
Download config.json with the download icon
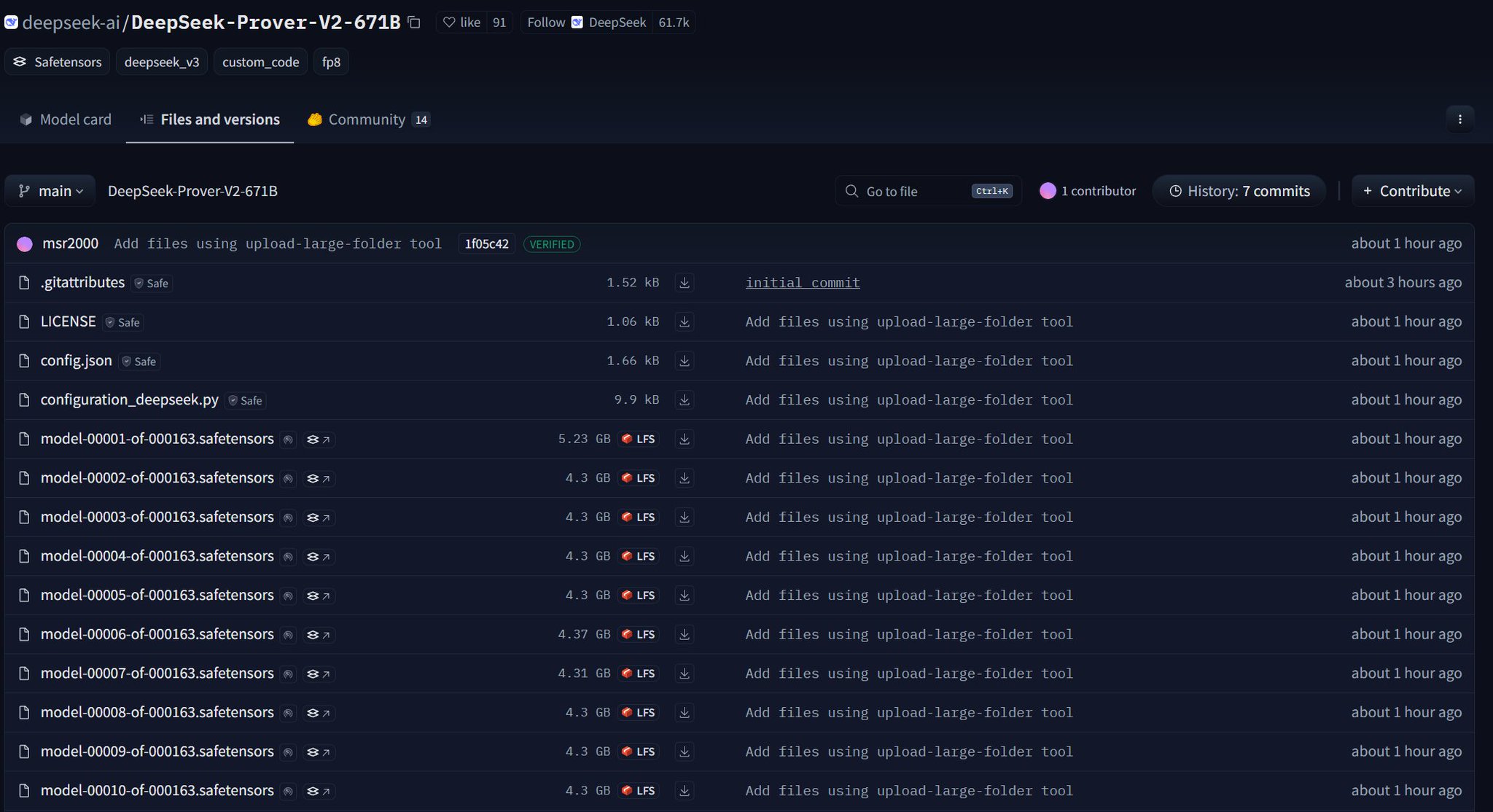[x=685, y=361]
